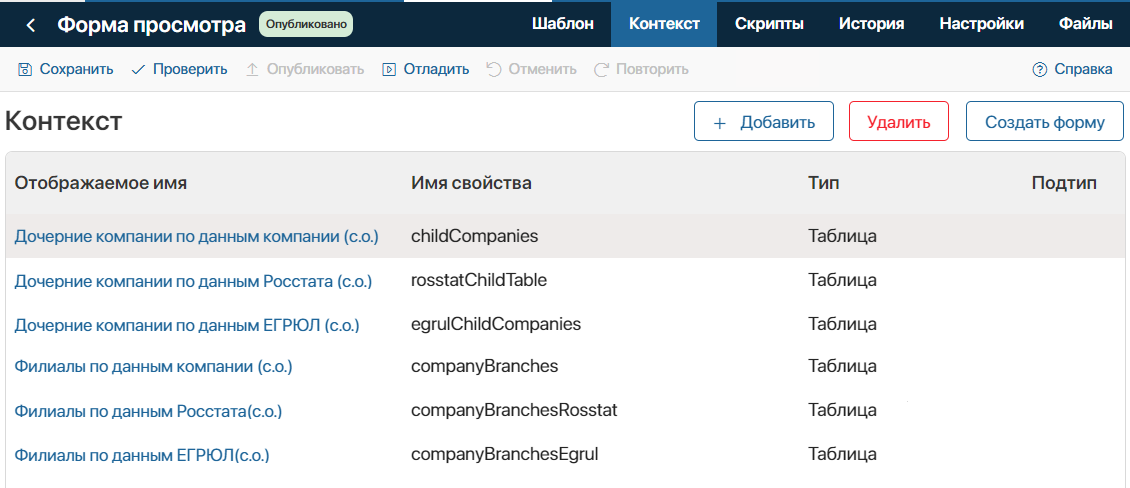Image resolution: width=1130 pixels, height=488 pixels.
Task: Click the Создать форму button
Action: (x=1045, y=121)
